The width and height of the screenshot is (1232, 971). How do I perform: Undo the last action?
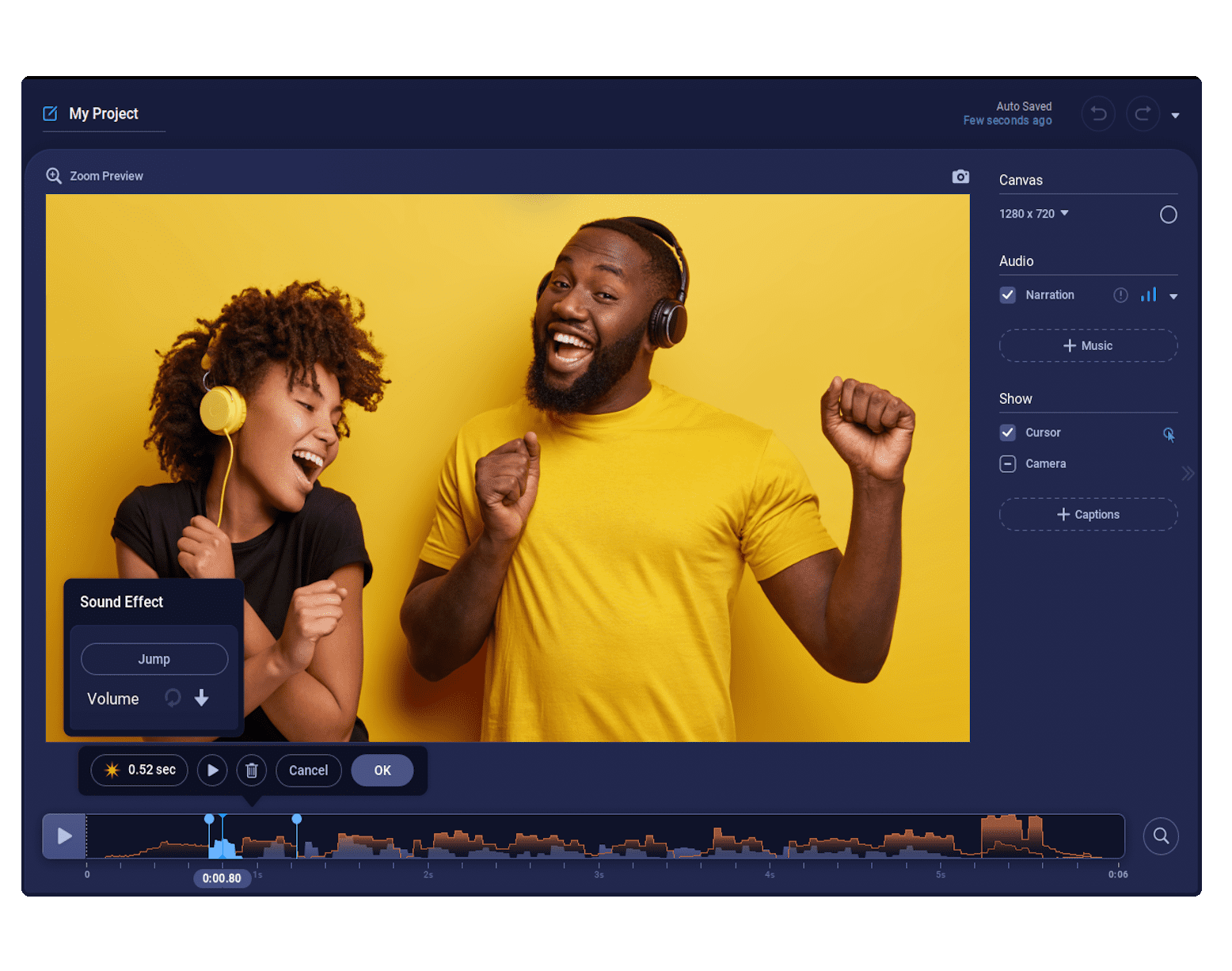(x=1098, y=113)
